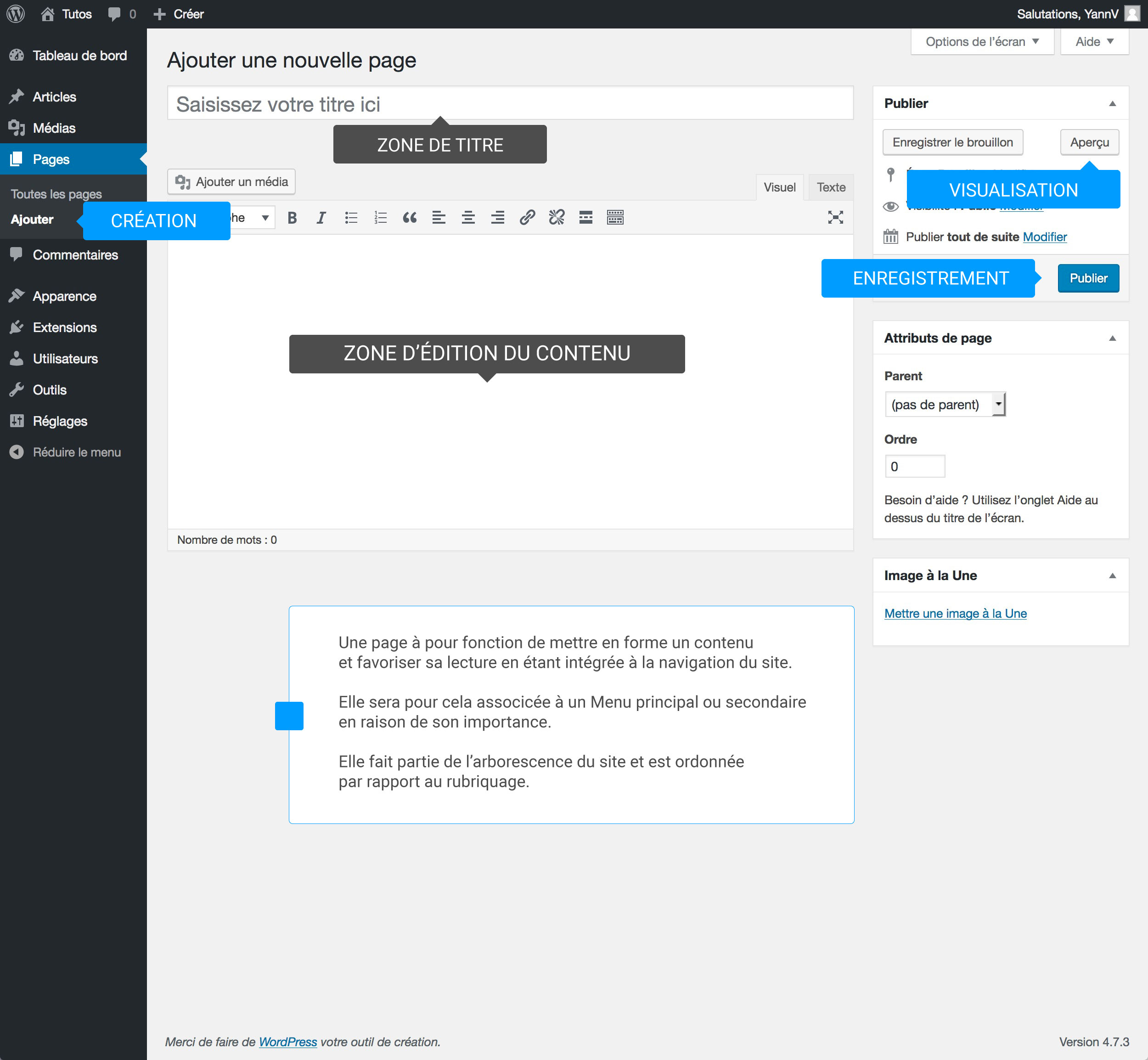
Task: Switch to the Visuel editor tab
Action: click(x=779, y=187)
